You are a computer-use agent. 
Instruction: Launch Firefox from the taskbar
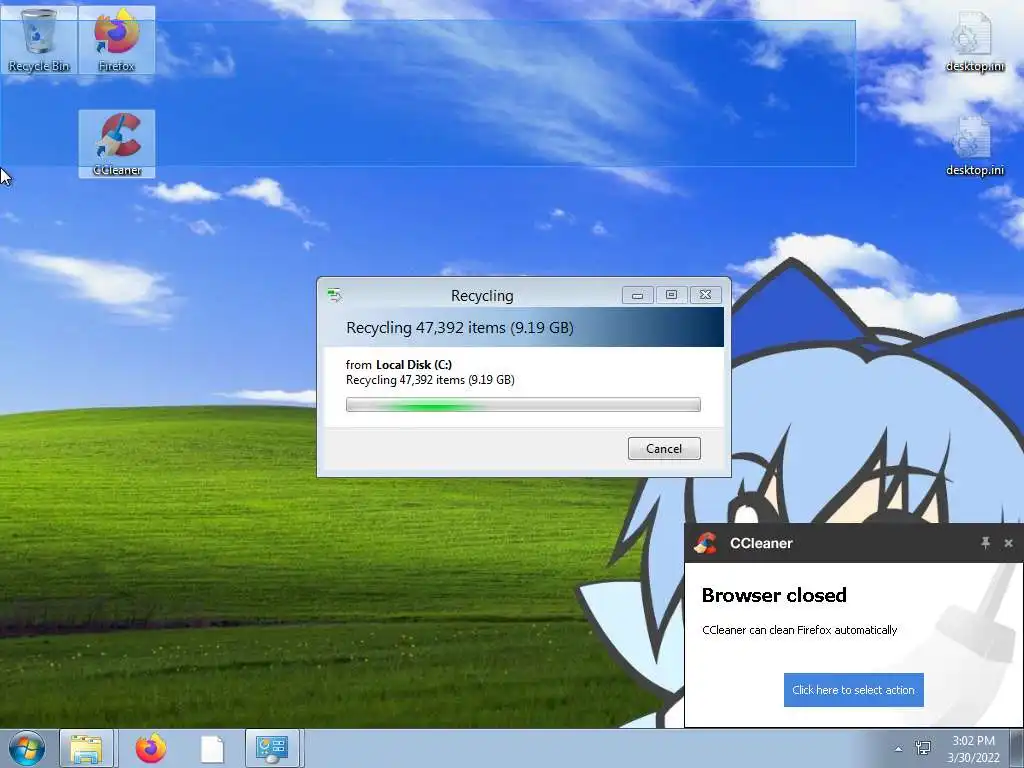pos(151,748)
